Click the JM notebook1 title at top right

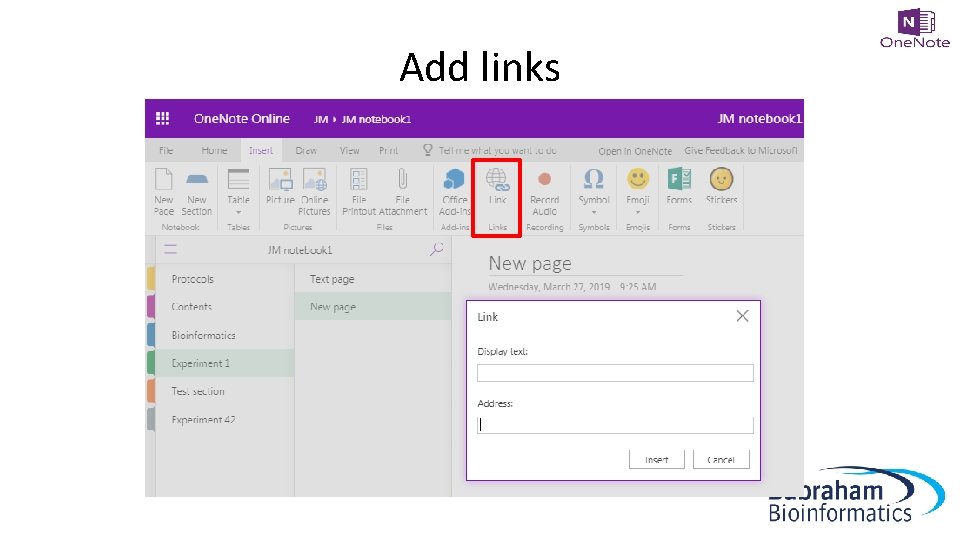pyautogui.click(x=759, y=119)
